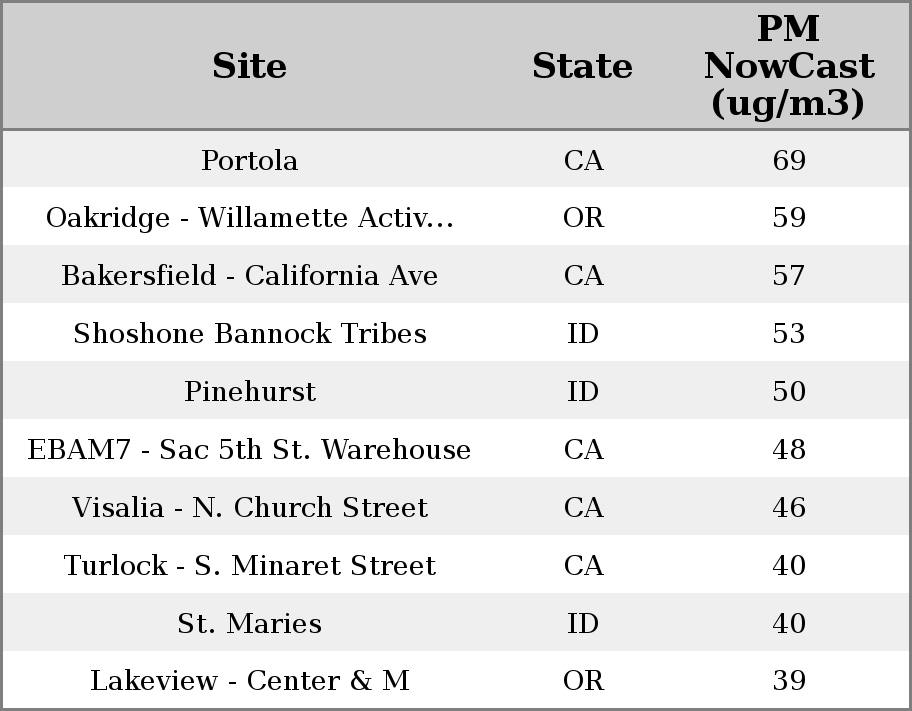Select Turlock - S. Minaret Street

249,566
